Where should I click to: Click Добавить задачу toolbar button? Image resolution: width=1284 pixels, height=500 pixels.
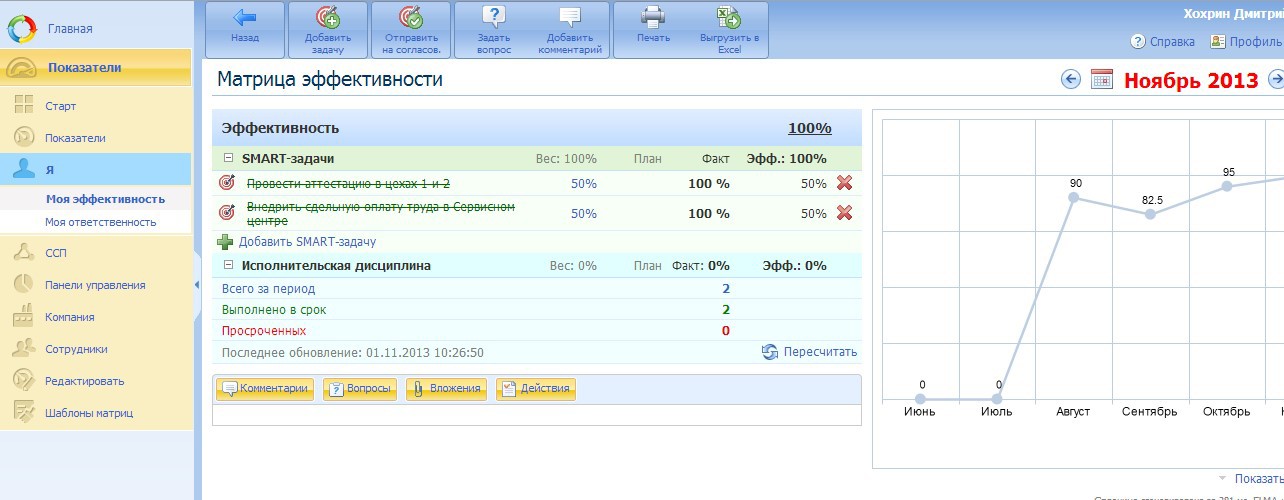[328, 29]
